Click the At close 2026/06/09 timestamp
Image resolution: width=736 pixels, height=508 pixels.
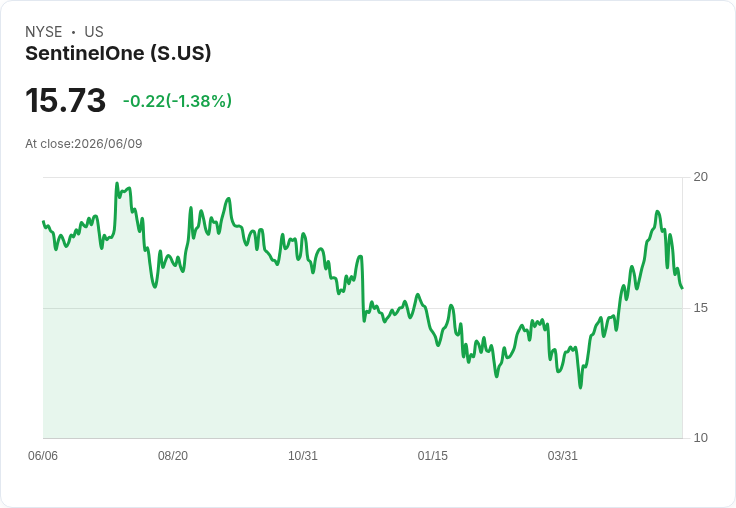pos(84,144)
